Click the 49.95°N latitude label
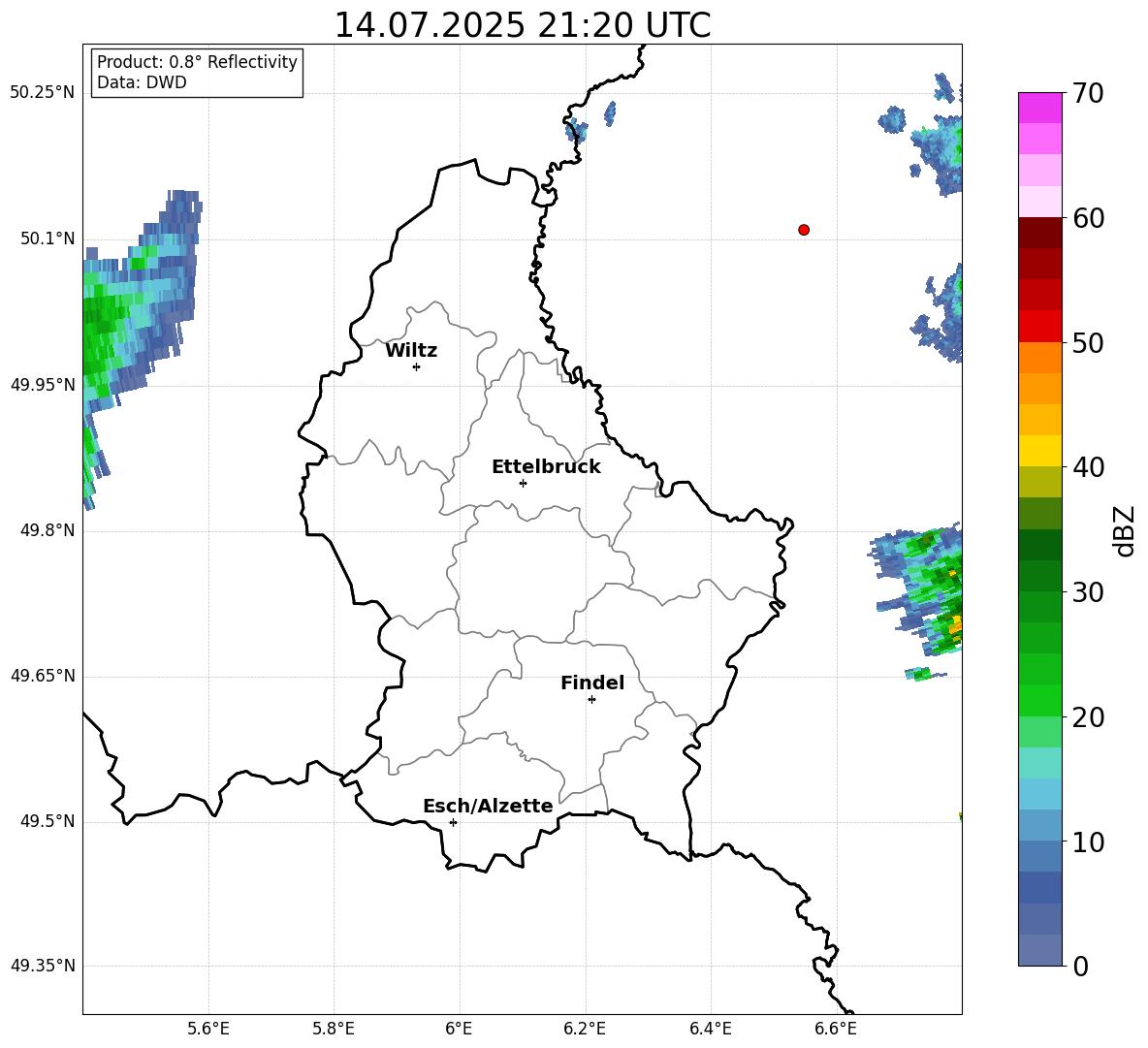The height and width of the screenshot is (1048, 1148). coord(43,385)
